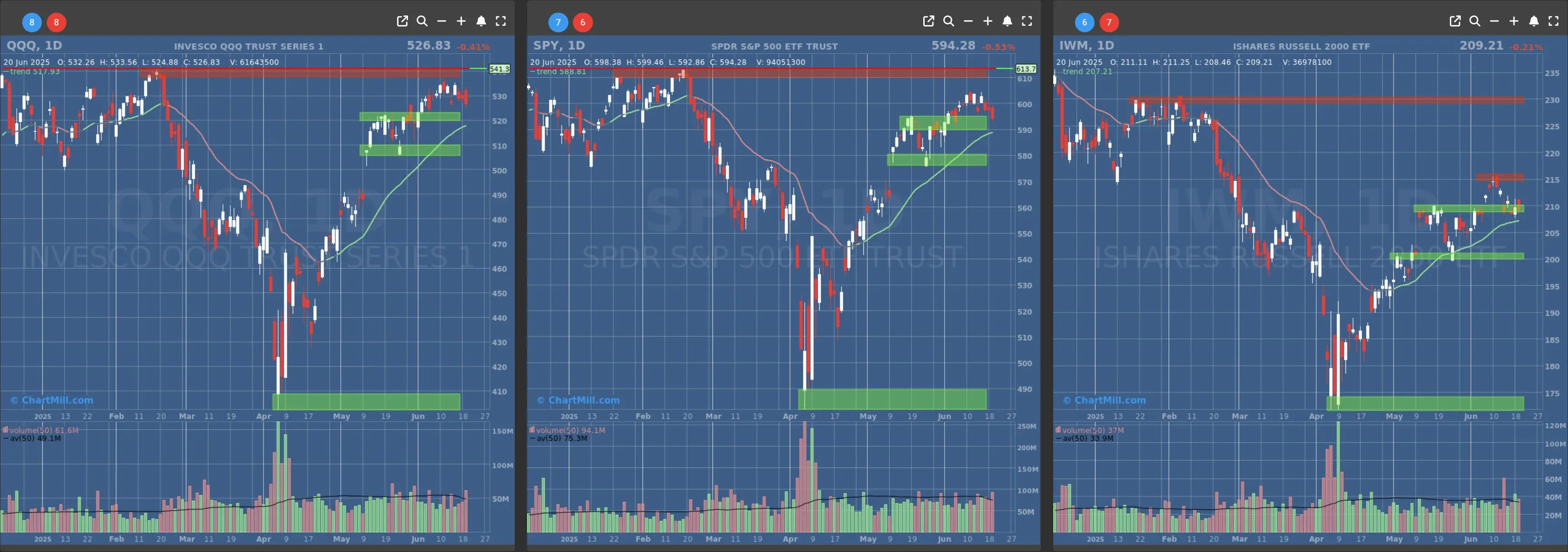Click the SPY last price 594.28
The width and height of the screenshot is (1568, 552).
(x=953, y=45)
